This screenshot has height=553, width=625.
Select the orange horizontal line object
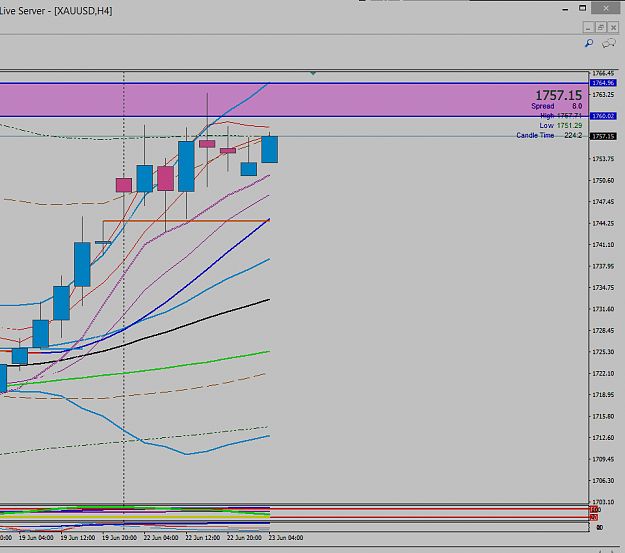tap(186, 220)
